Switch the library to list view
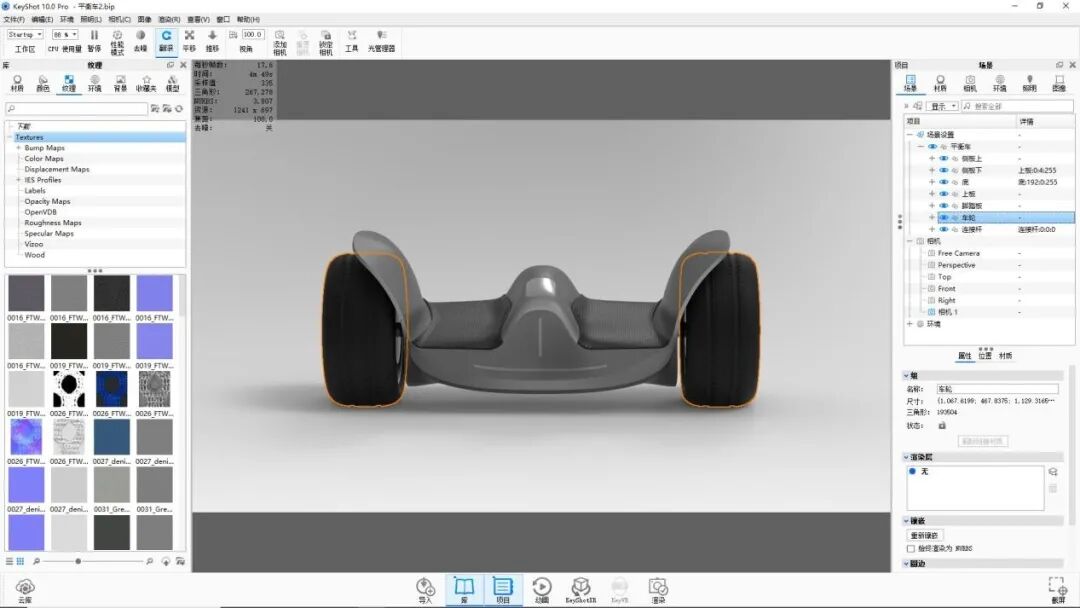 (x=10, y=561)
